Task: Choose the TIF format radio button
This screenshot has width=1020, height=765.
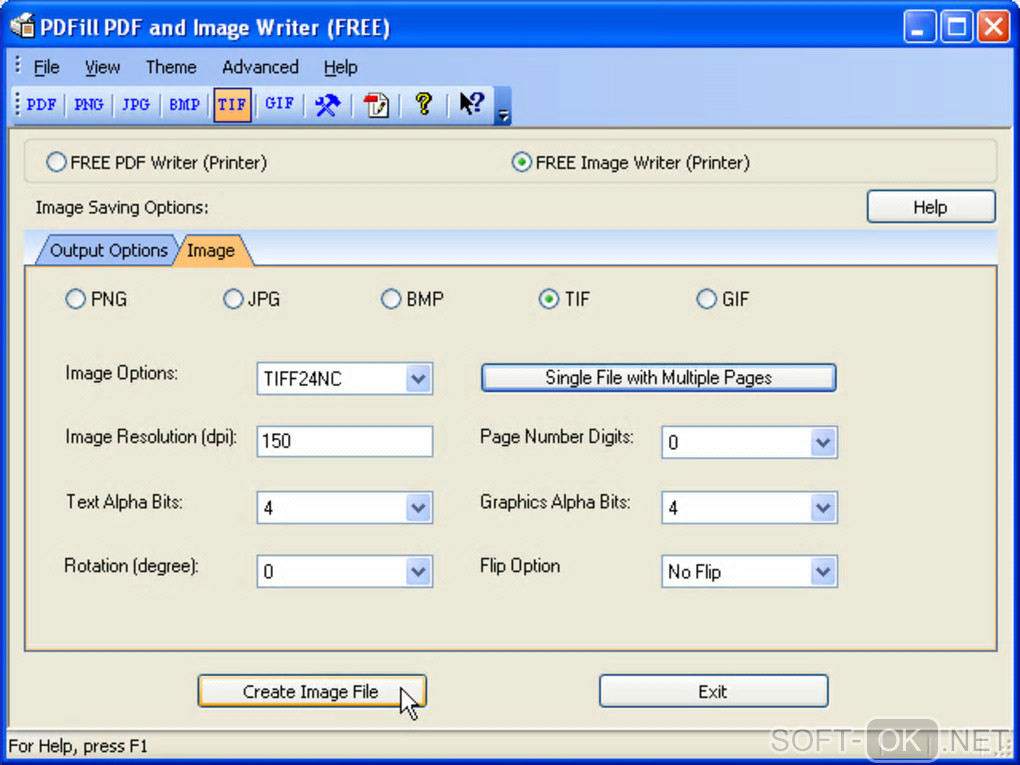Action: click(548, 299)
